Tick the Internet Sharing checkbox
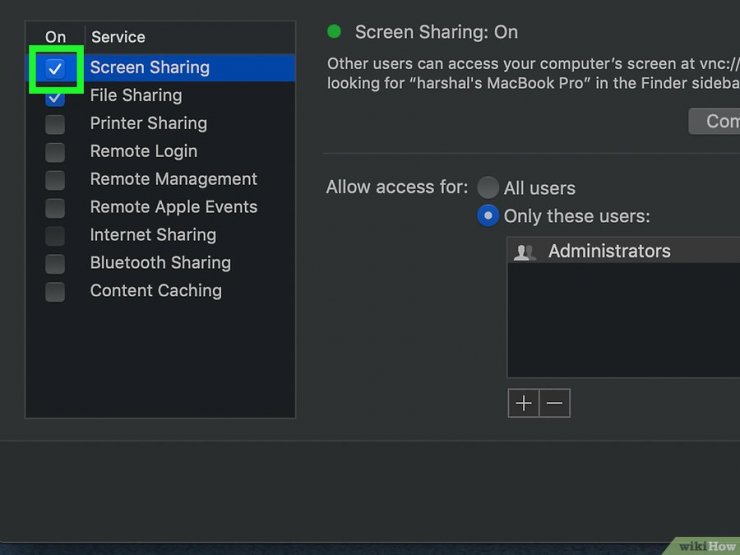The width and height of the screenshot is (740, 555). pyautogui.click(x=55, y=236)
